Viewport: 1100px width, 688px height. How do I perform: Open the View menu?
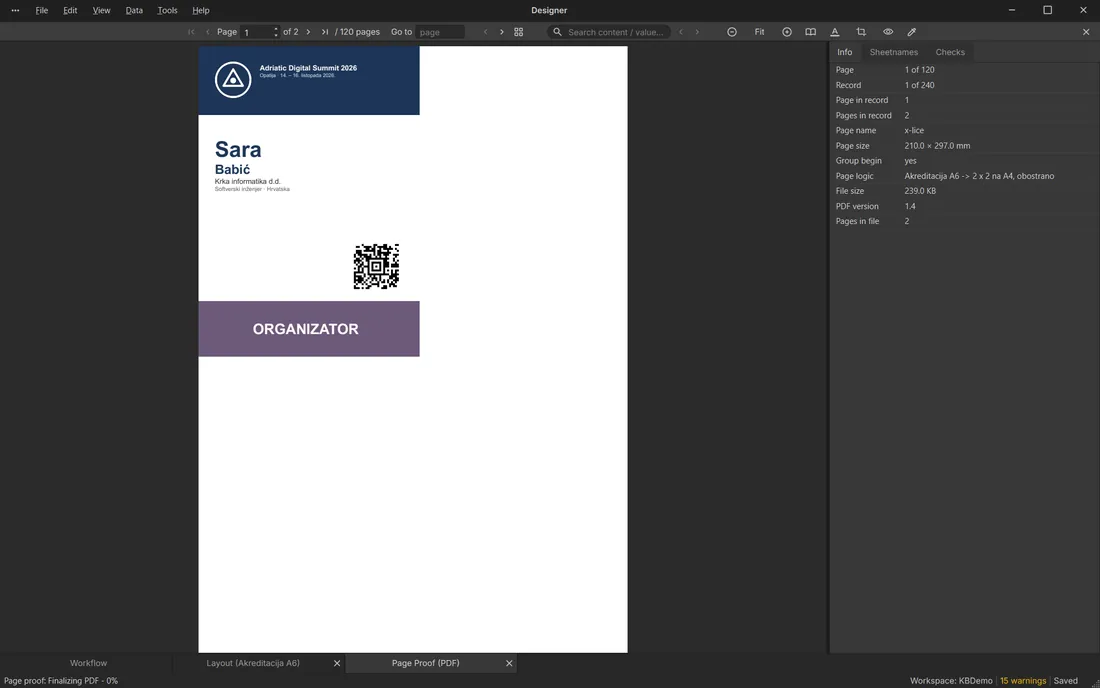pos(102,11)
